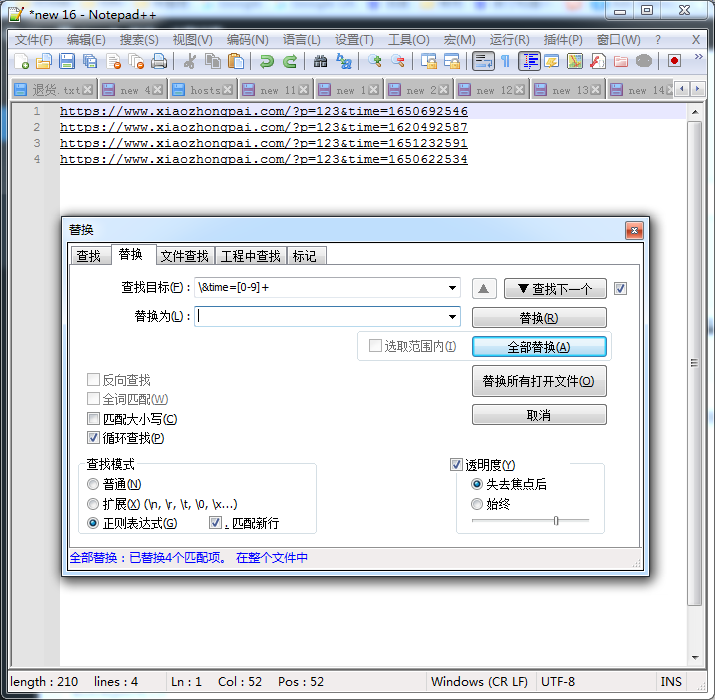This screenshot has width=715, height=700.
Task: Open 文件 menu
Action: point(34,40)
